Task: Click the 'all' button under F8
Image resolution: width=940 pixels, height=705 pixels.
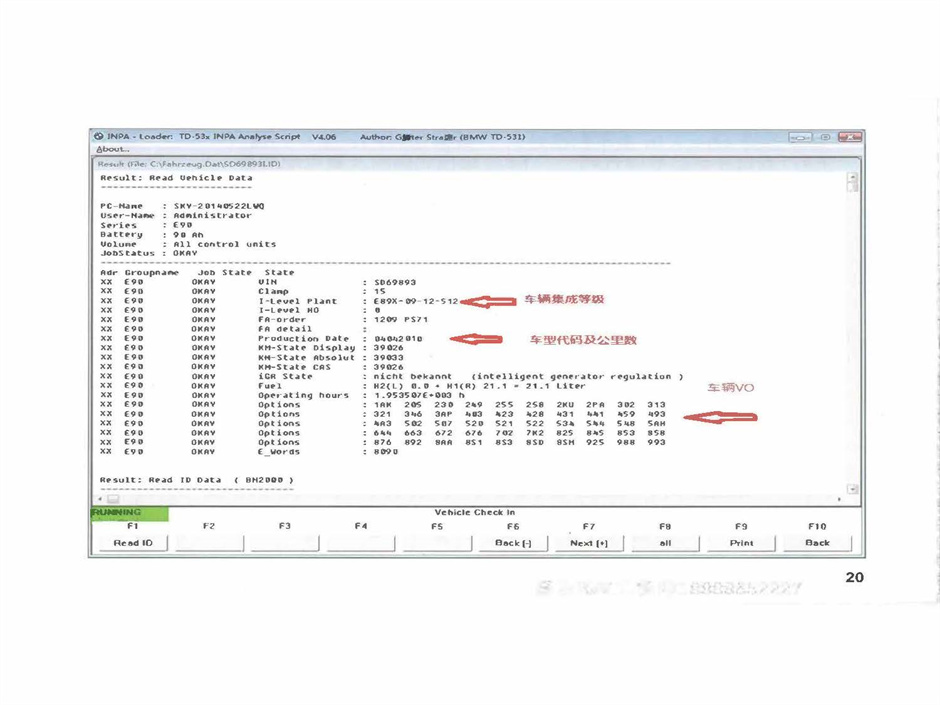Action: pos(665,543)
